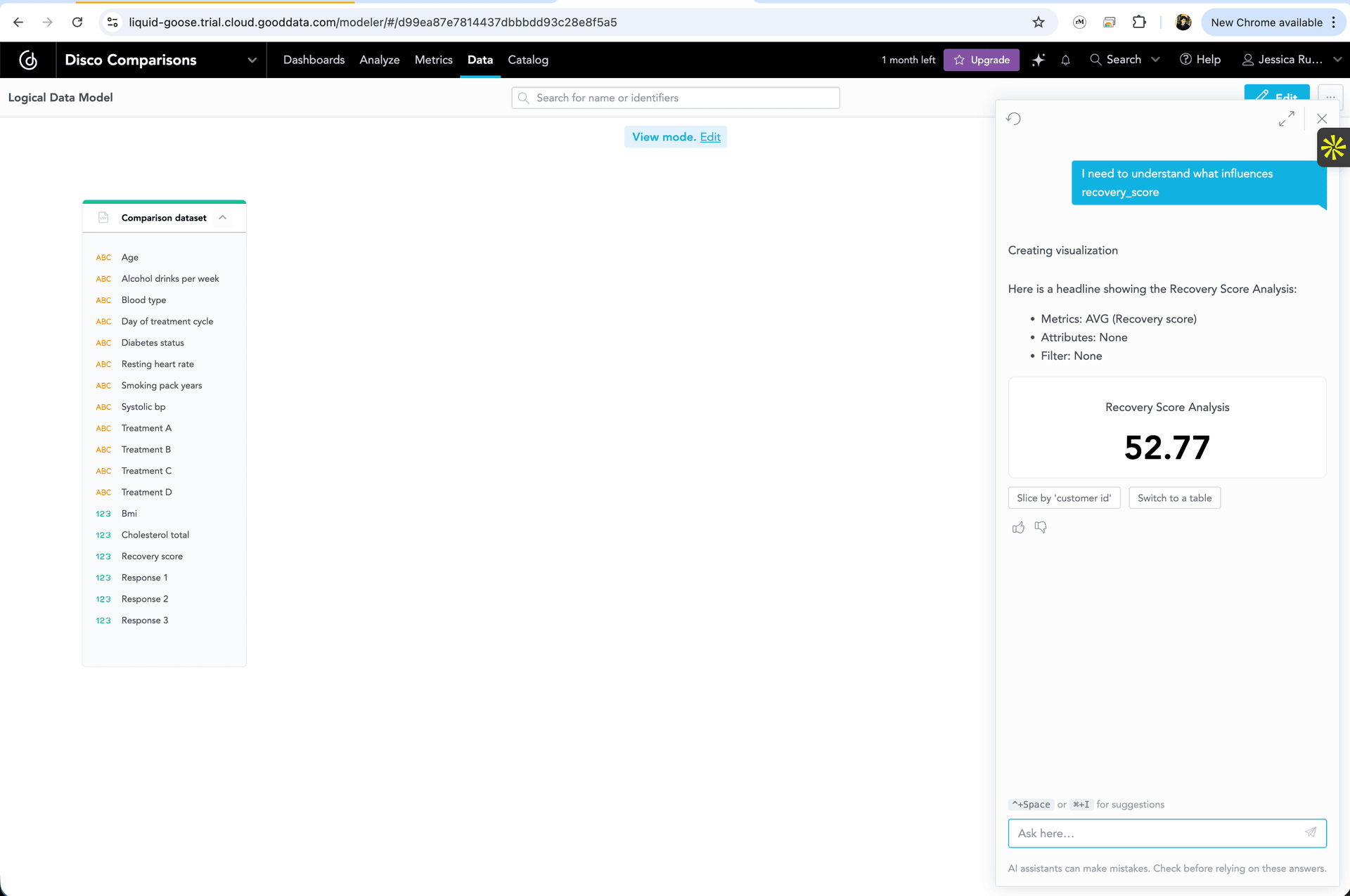Switch to the Metrics tab
1350x896 pixels.
point(433,60)
